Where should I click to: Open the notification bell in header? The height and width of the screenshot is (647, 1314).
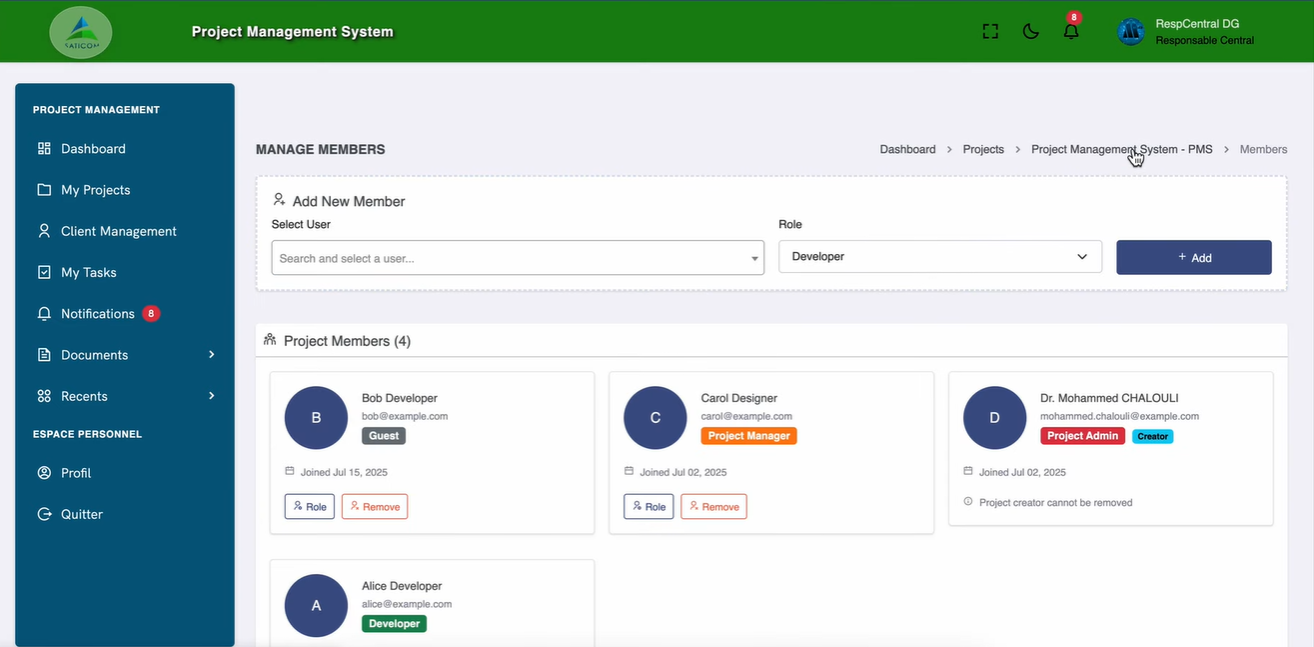pyautogui.click(x=1071, y=31)
